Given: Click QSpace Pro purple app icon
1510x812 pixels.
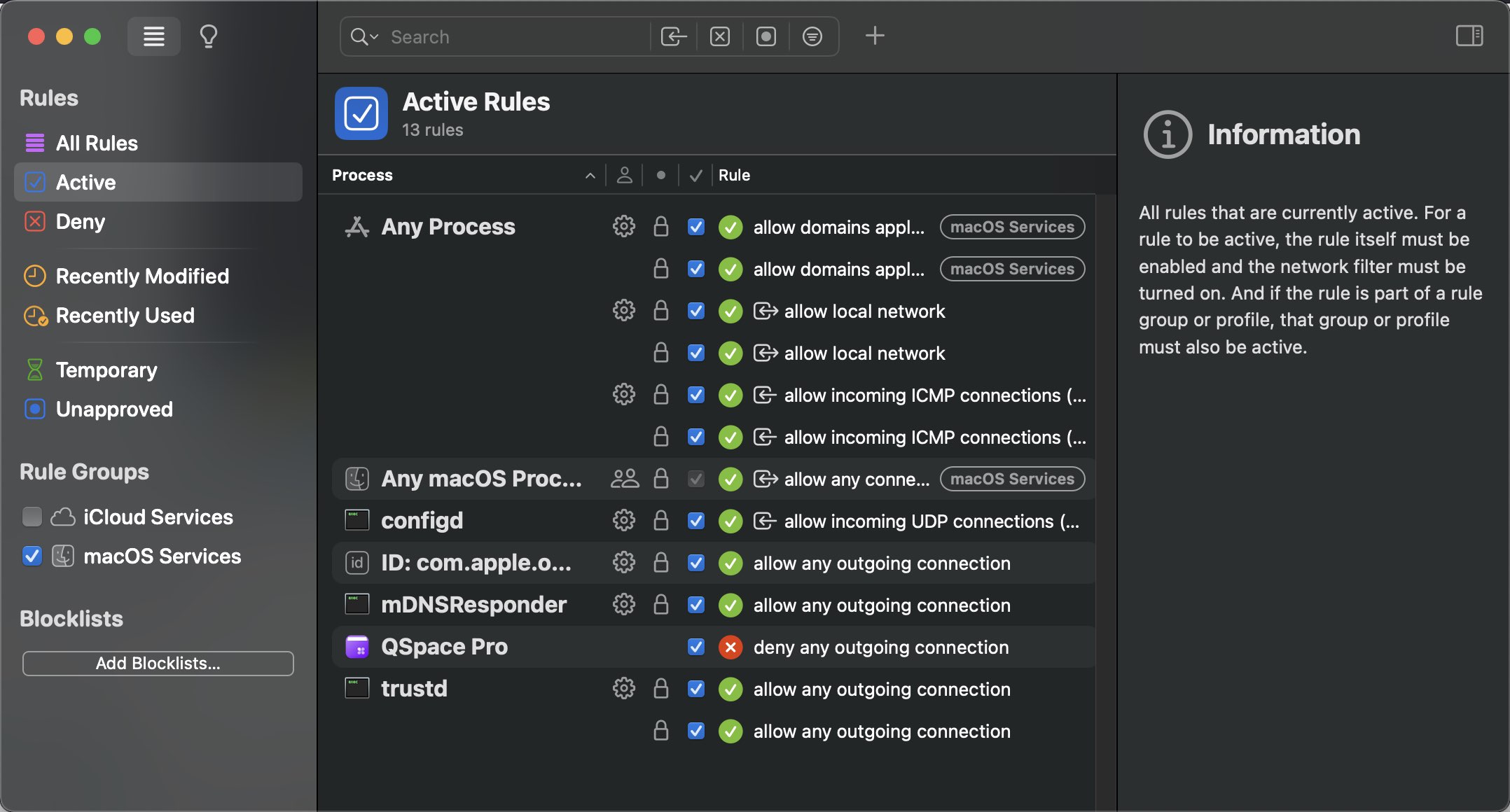Looking at the screenshot, I should [357, 647].
